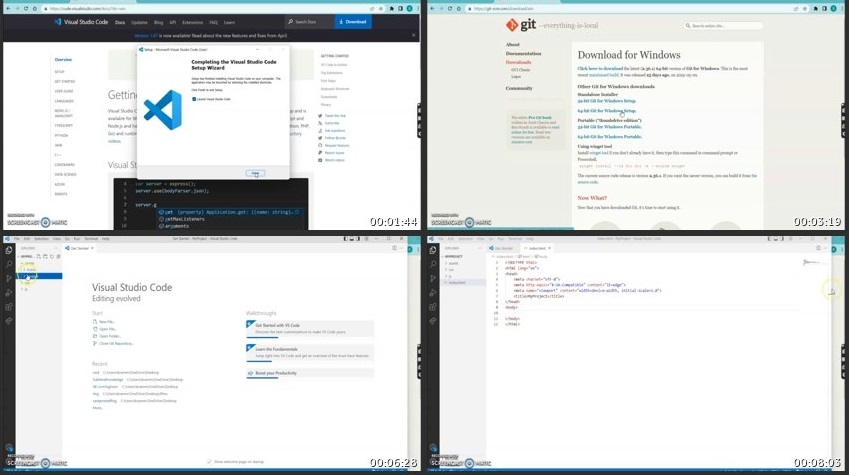Open Help menu in VS Code welcome window
The width and height of the screenshot is (849, 475).
click(106, 238)
